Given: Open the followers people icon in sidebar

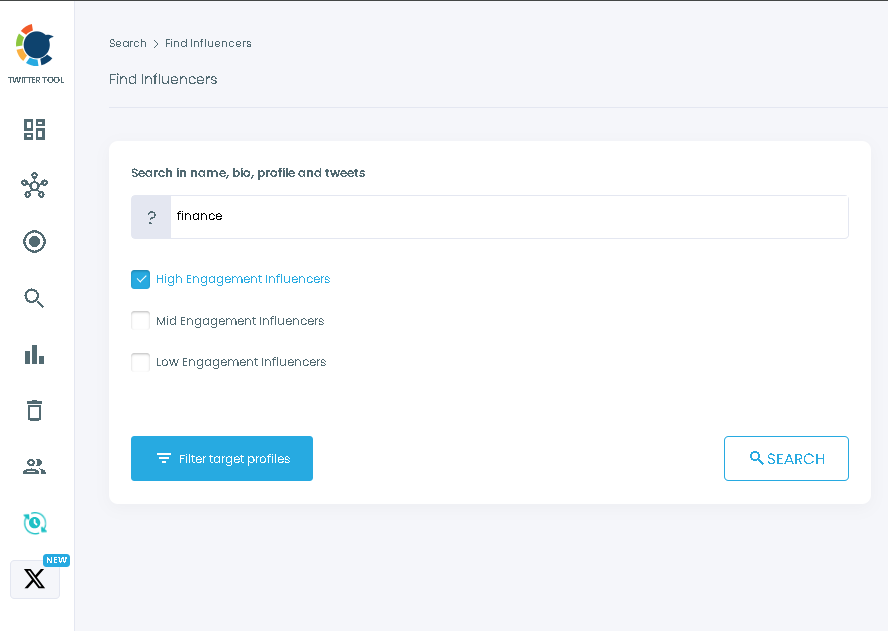Looking at the screenshot, I should 34,466.
